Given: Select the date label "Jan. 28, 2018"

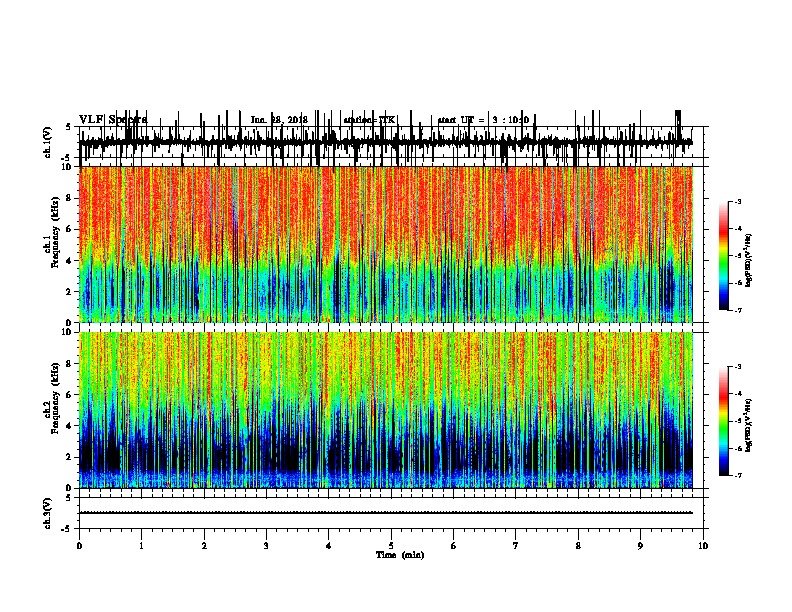Looking at the screenshot, I should tap(279, 120).
